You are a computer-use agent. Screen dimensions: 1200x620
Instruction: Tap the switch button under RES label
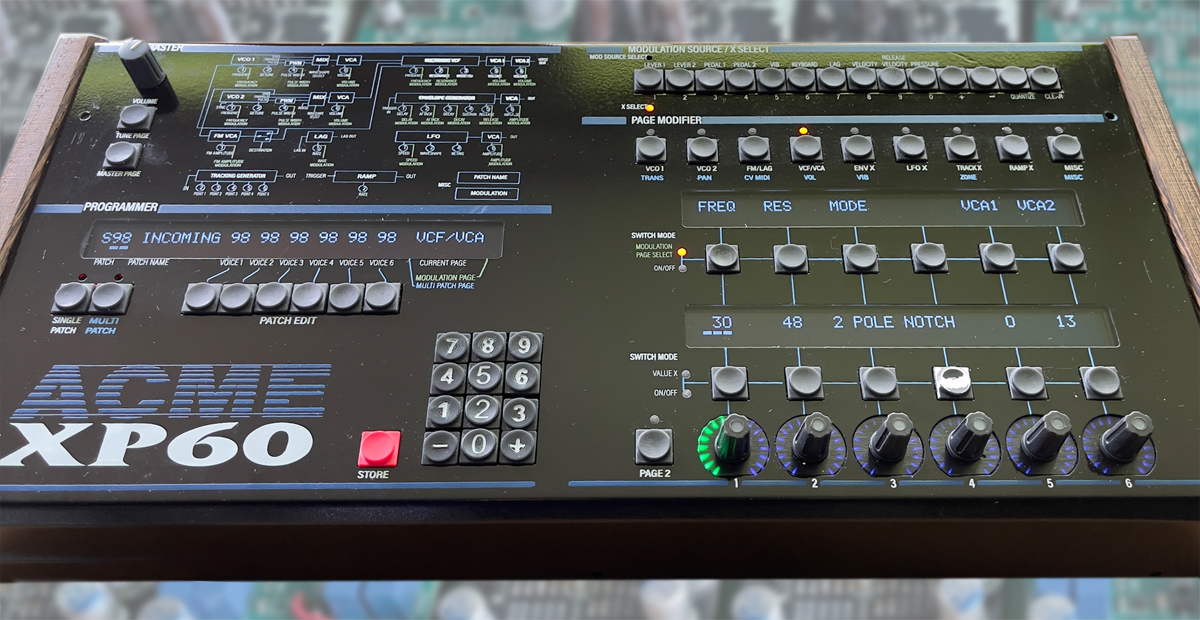[x=792, y=258]
